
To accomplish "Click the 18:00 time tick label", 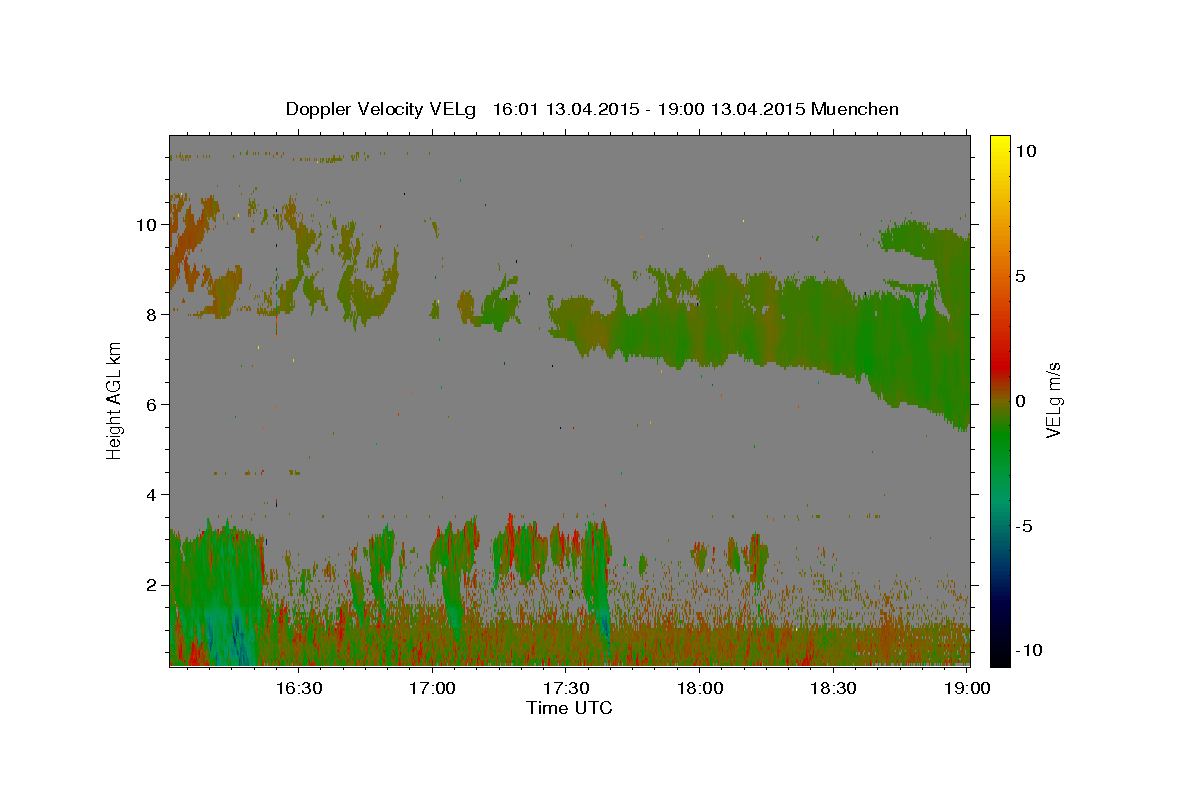I will coord(700,688).
